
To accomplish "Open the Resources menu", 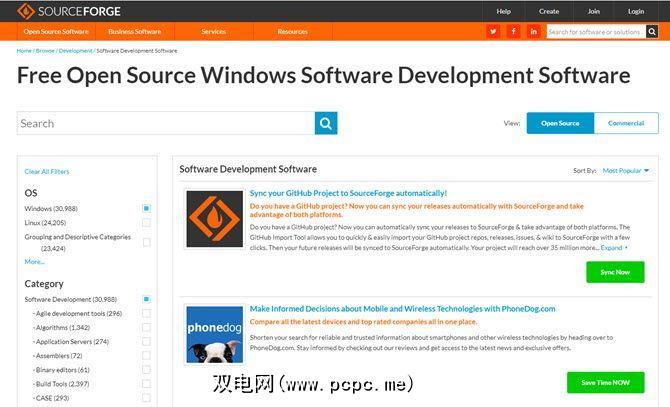I will click(x=293, y=31).
